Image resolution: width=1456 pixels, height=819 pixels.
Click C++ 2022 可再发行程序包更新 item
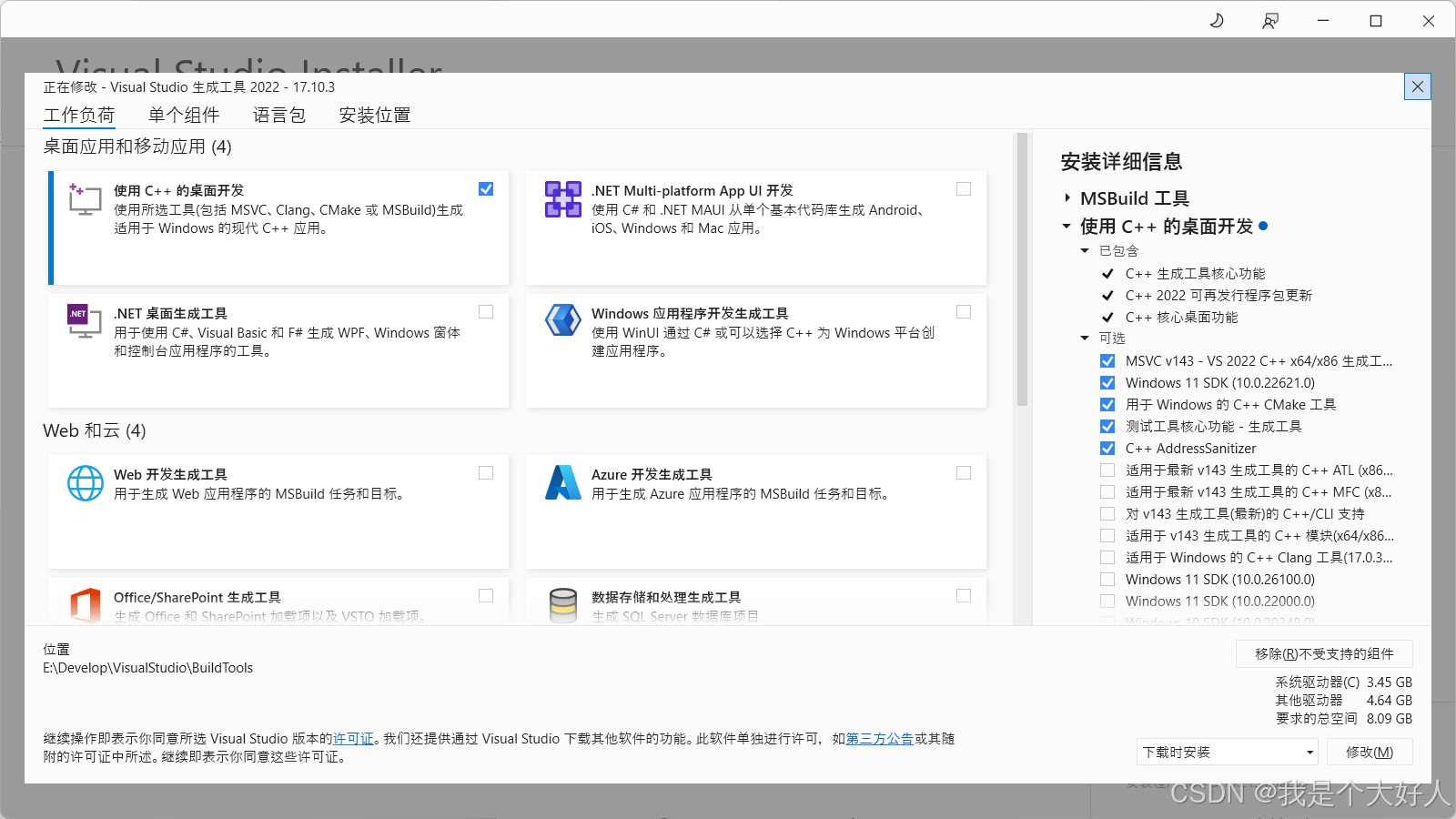[x=1219, y=296]
